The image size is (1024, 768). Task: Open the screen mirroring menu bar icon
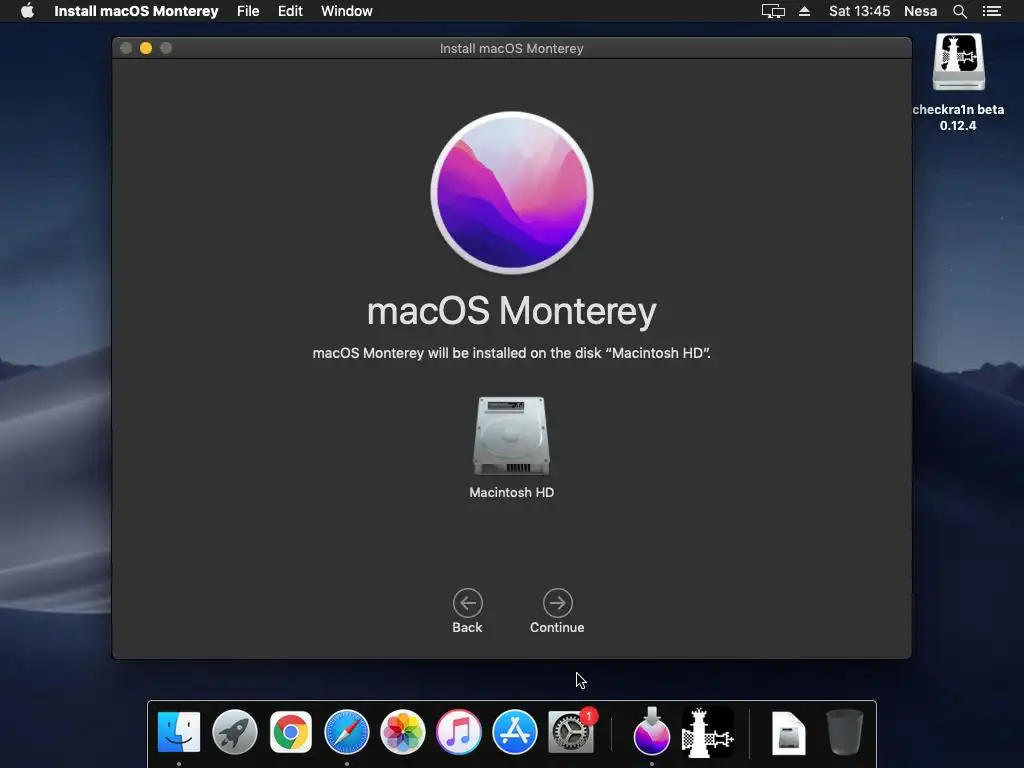tap(773, 11)
